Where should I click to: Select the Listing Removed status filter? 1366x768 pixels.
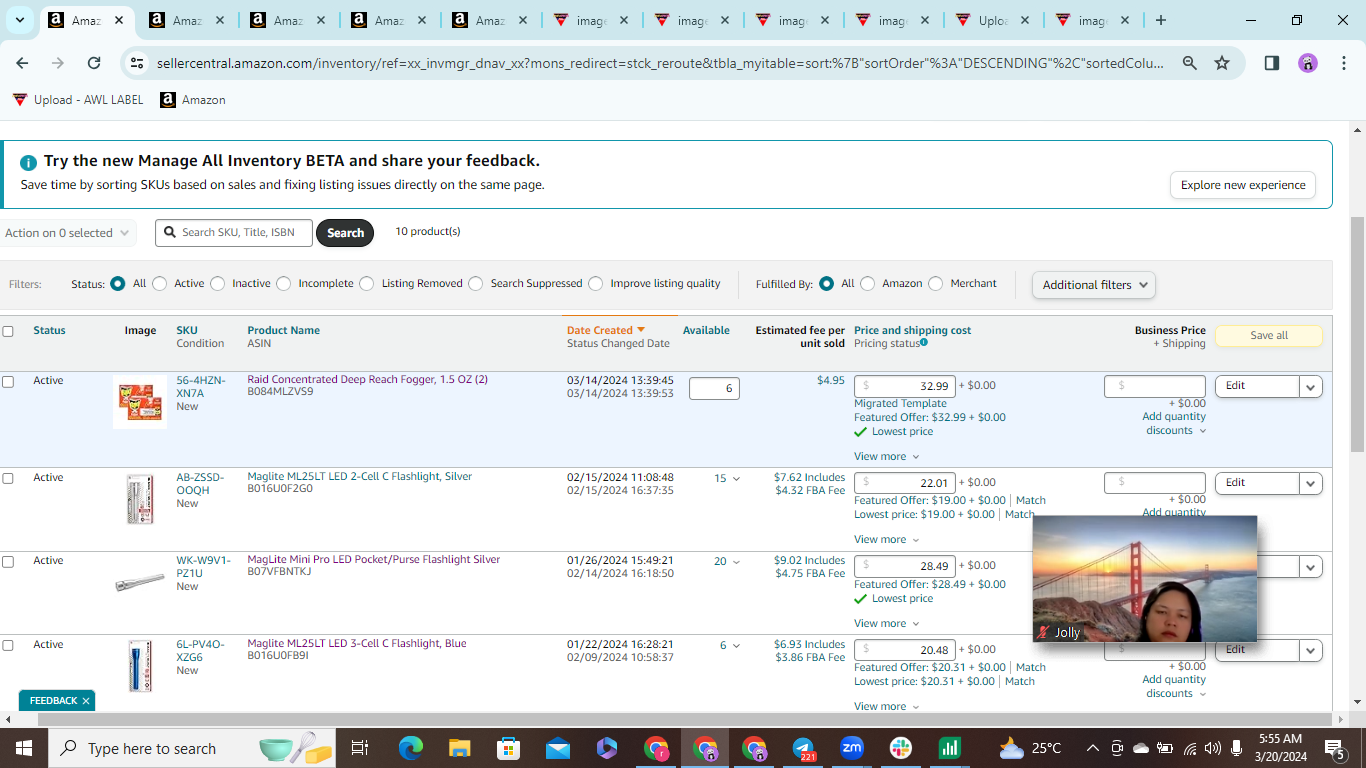(x=367, y=284)
